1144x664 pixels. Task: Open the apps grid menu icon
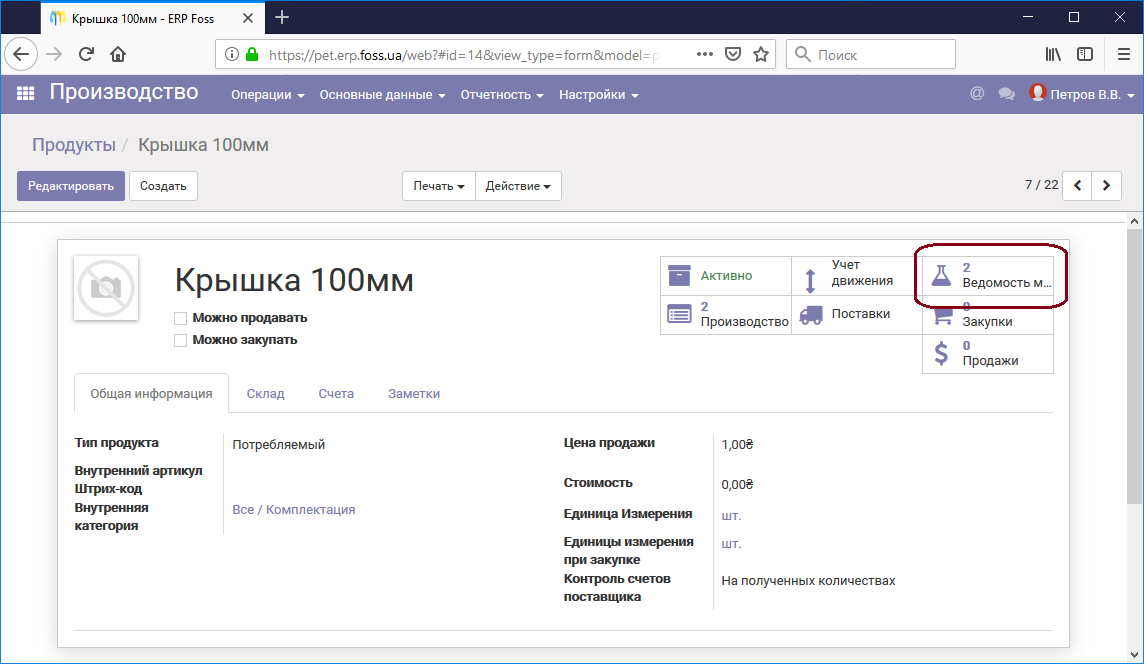(x=26, y=93)
